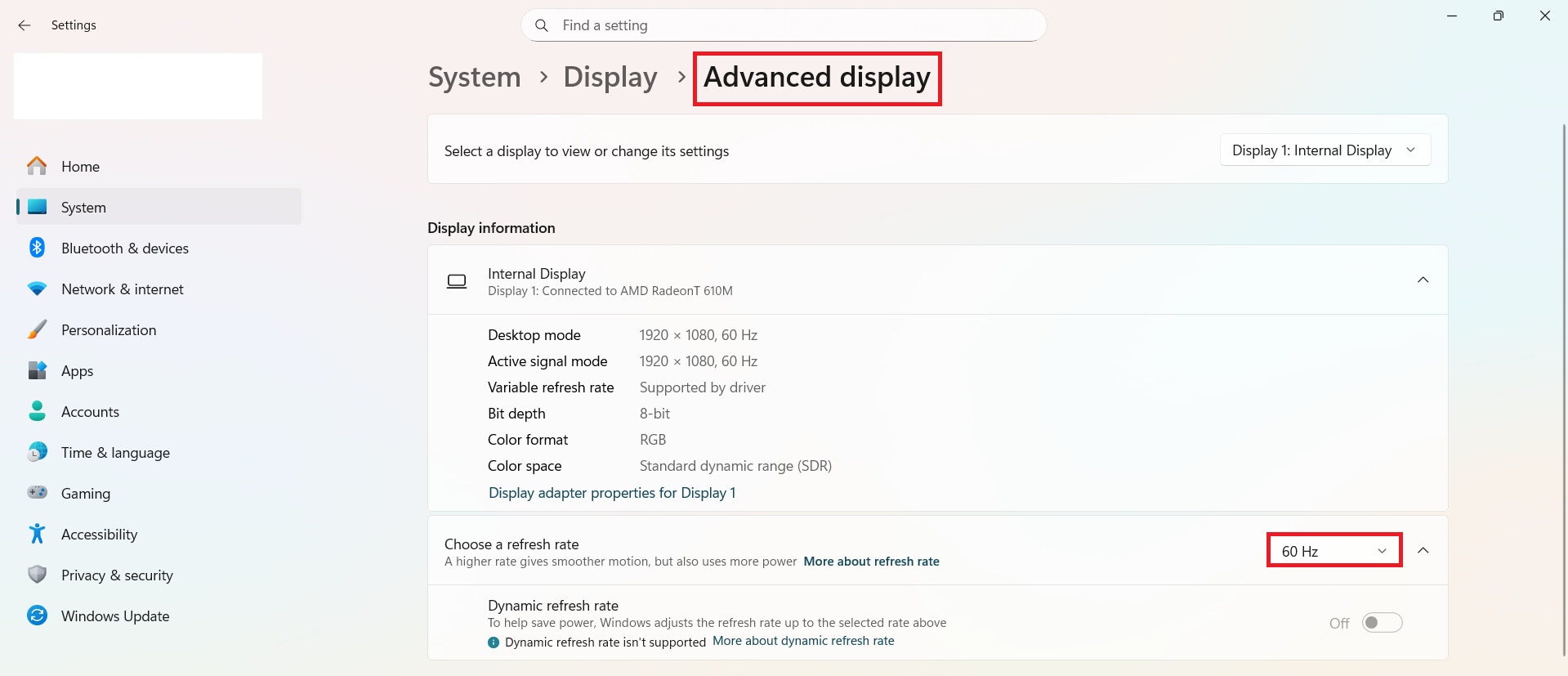Select the System sidebar item
1568x676 pixels.
[159, 207]
